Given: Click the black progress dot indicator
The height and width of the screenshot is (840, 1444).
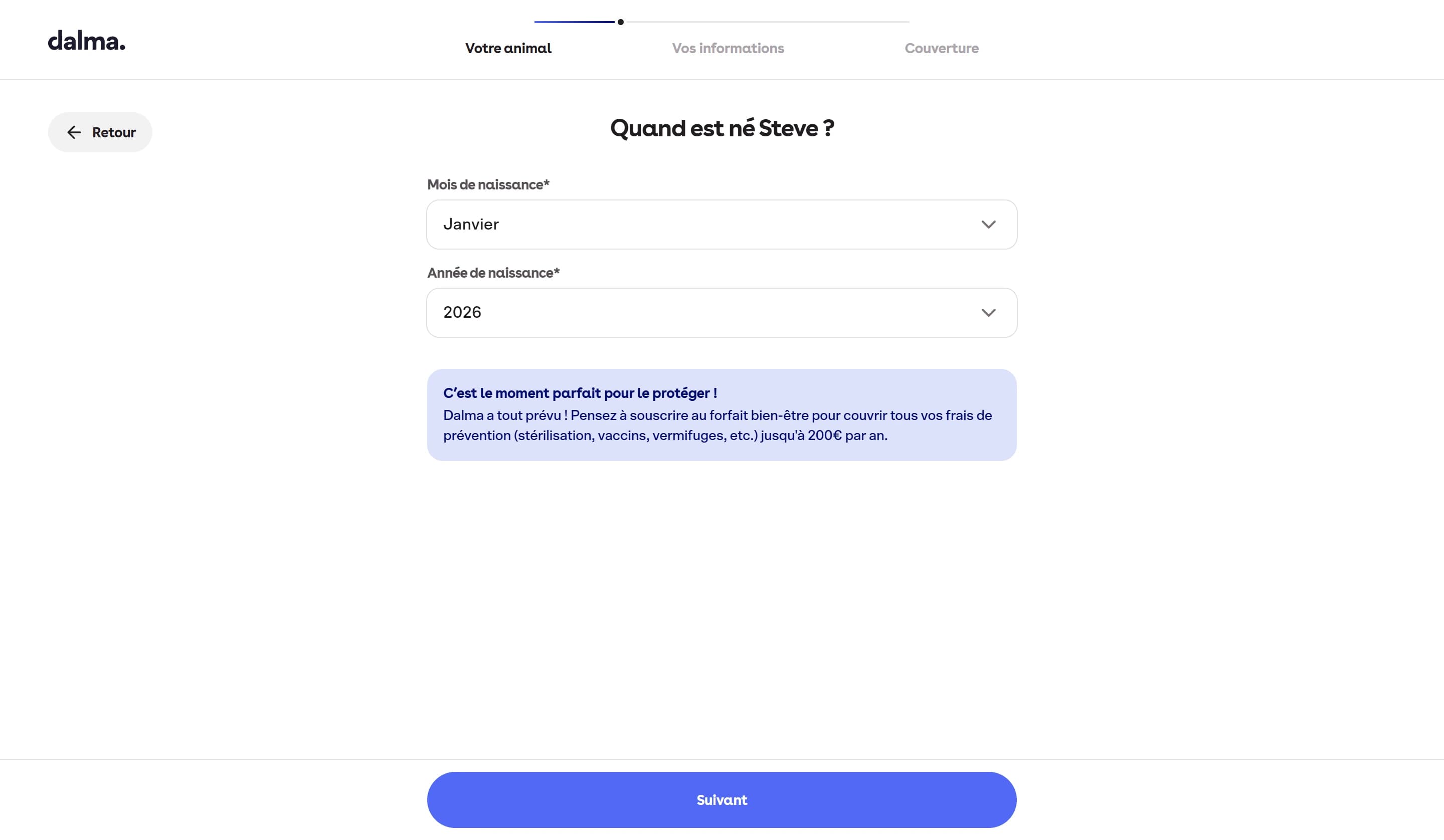Looking at the screenshot, I should pos(621,22).
